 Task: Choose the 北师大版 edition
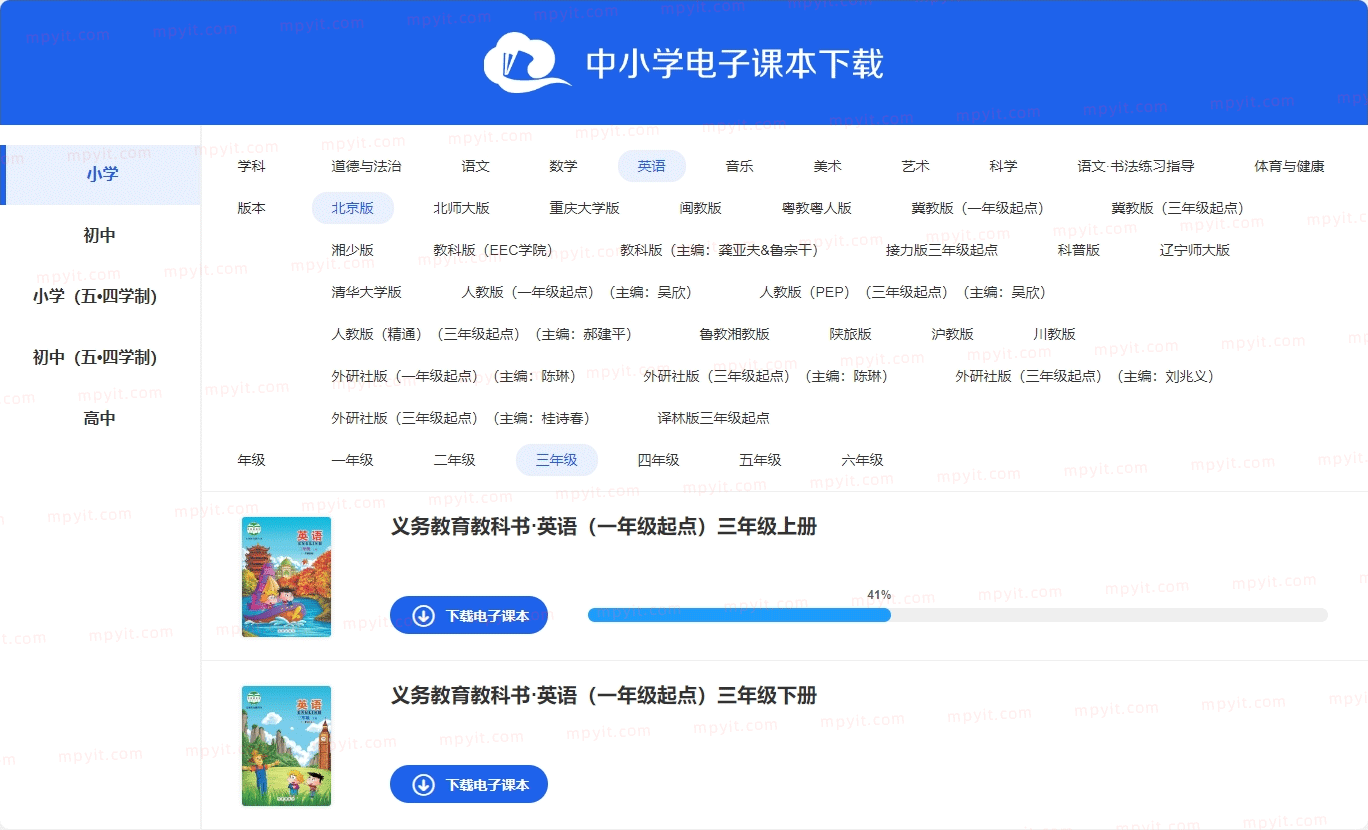462,208
